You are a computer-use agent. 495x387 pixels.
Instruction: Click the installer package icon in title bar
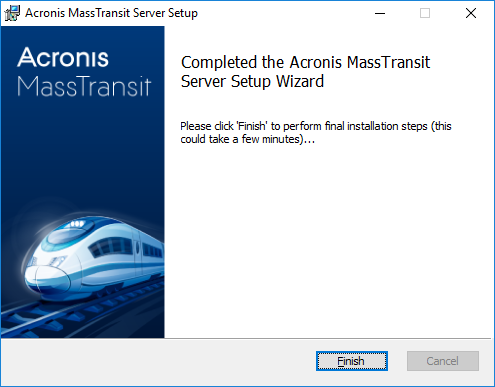point(12,13)
